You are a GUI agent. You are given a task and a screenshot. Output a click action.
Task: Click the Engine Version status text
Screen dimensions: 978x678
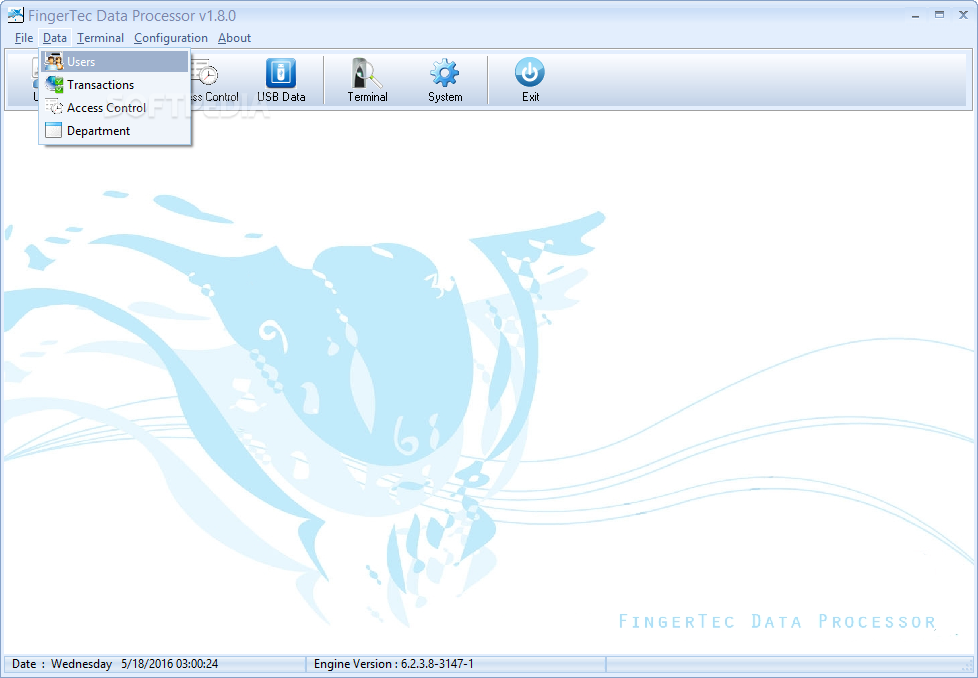click(394, 664)
